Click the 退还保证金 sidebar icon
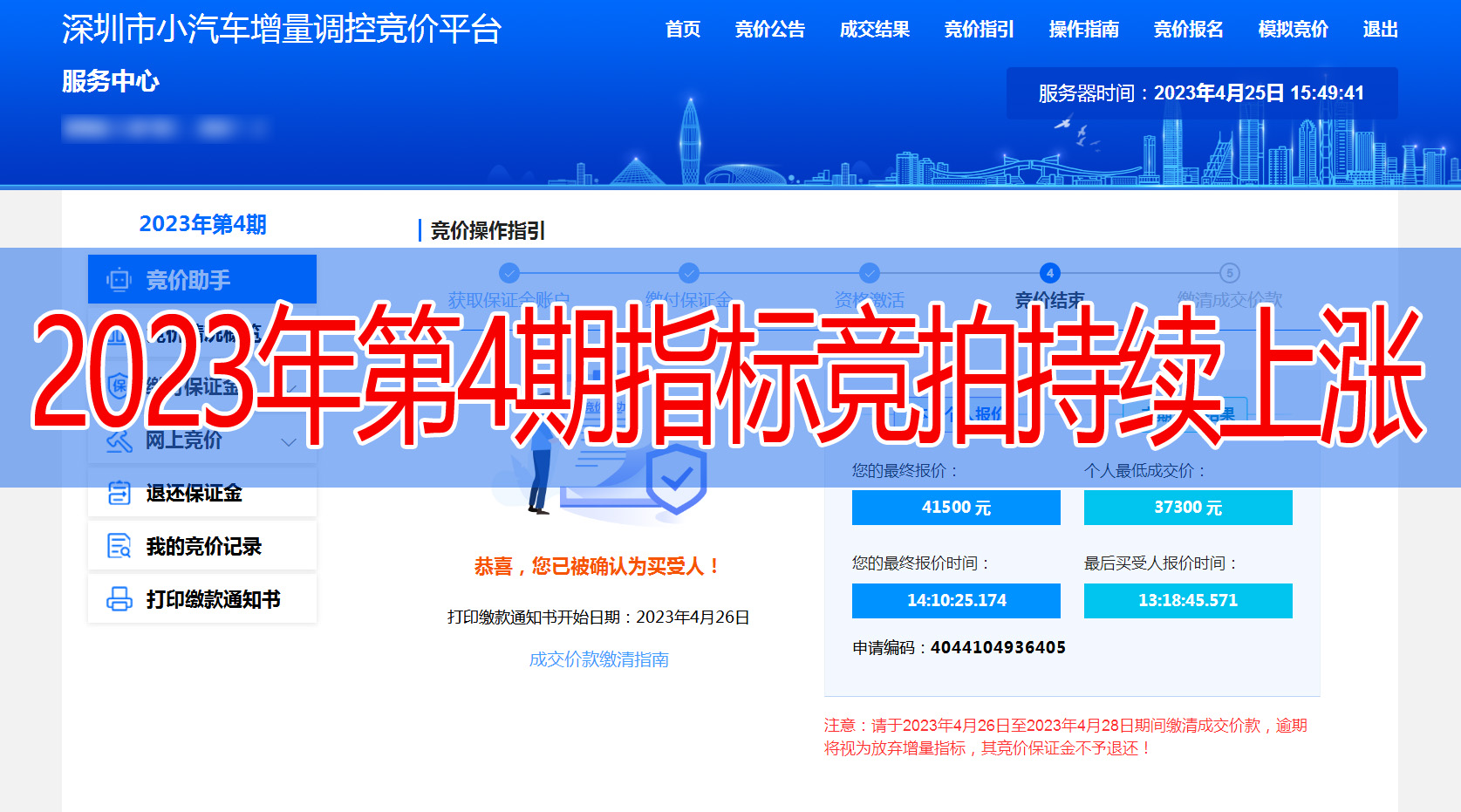The height and width of the screenshot is (812, 1461). tap(119, 493)
